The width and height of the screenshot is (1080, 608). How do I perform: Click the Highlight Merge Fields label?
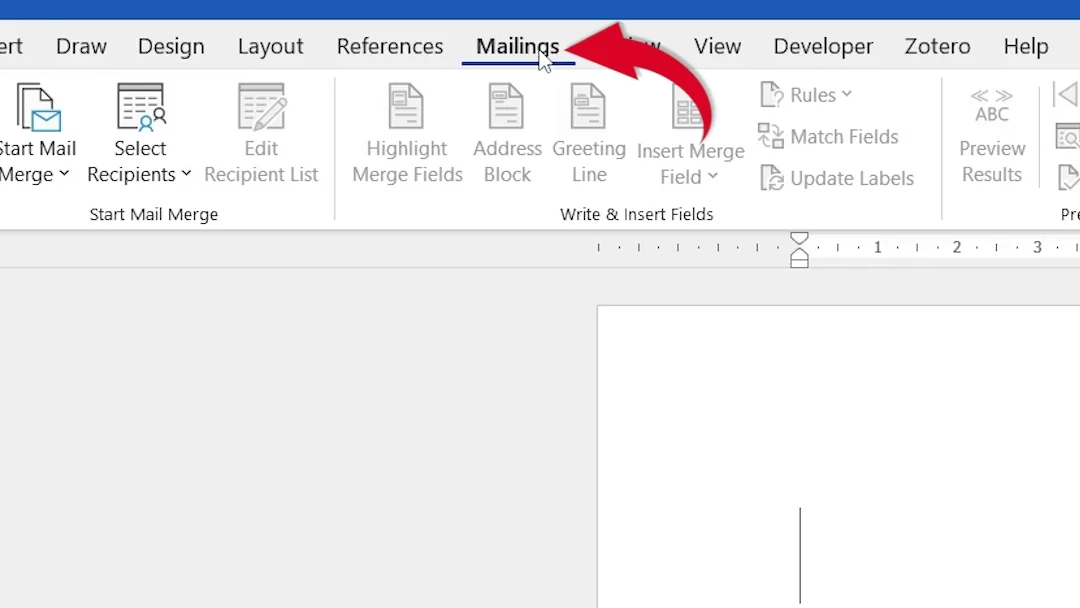coord(407,161)
